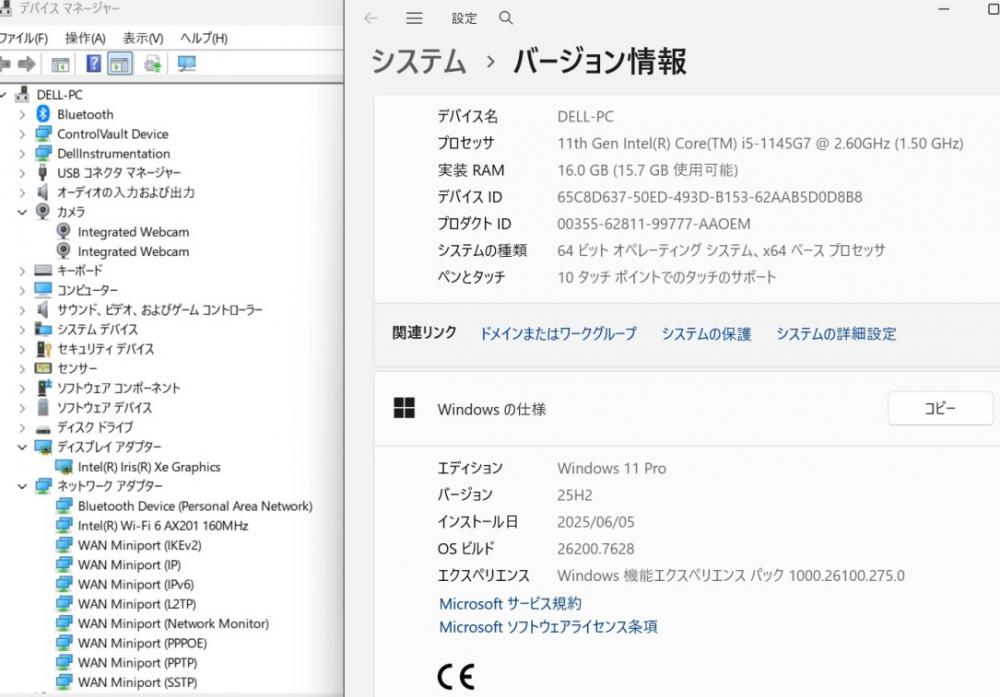Collapse the カメラ category
This screenshot has height=697, width=1000.
click(22, 212)
